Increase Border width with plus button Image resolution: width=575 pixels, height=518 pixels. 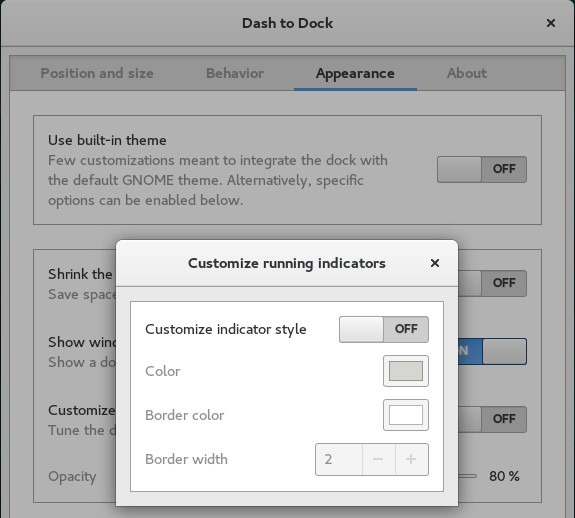411,459
